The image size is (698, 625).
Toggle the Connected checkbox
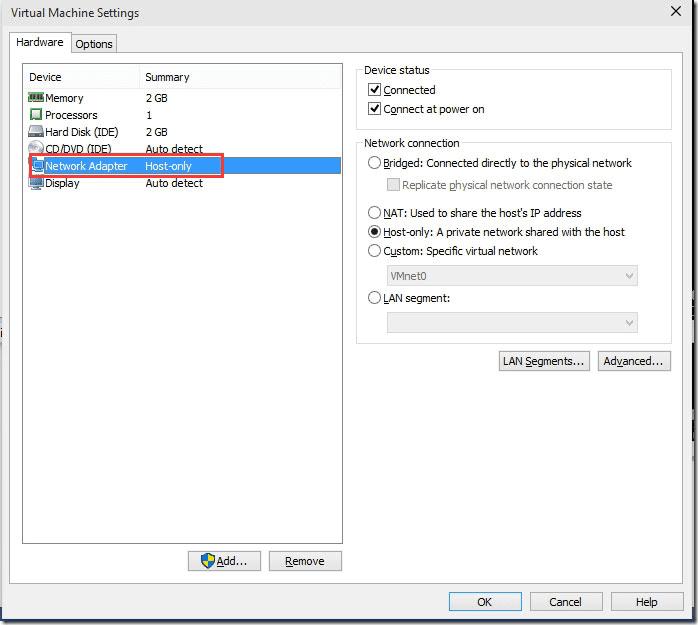coord(374,89)
